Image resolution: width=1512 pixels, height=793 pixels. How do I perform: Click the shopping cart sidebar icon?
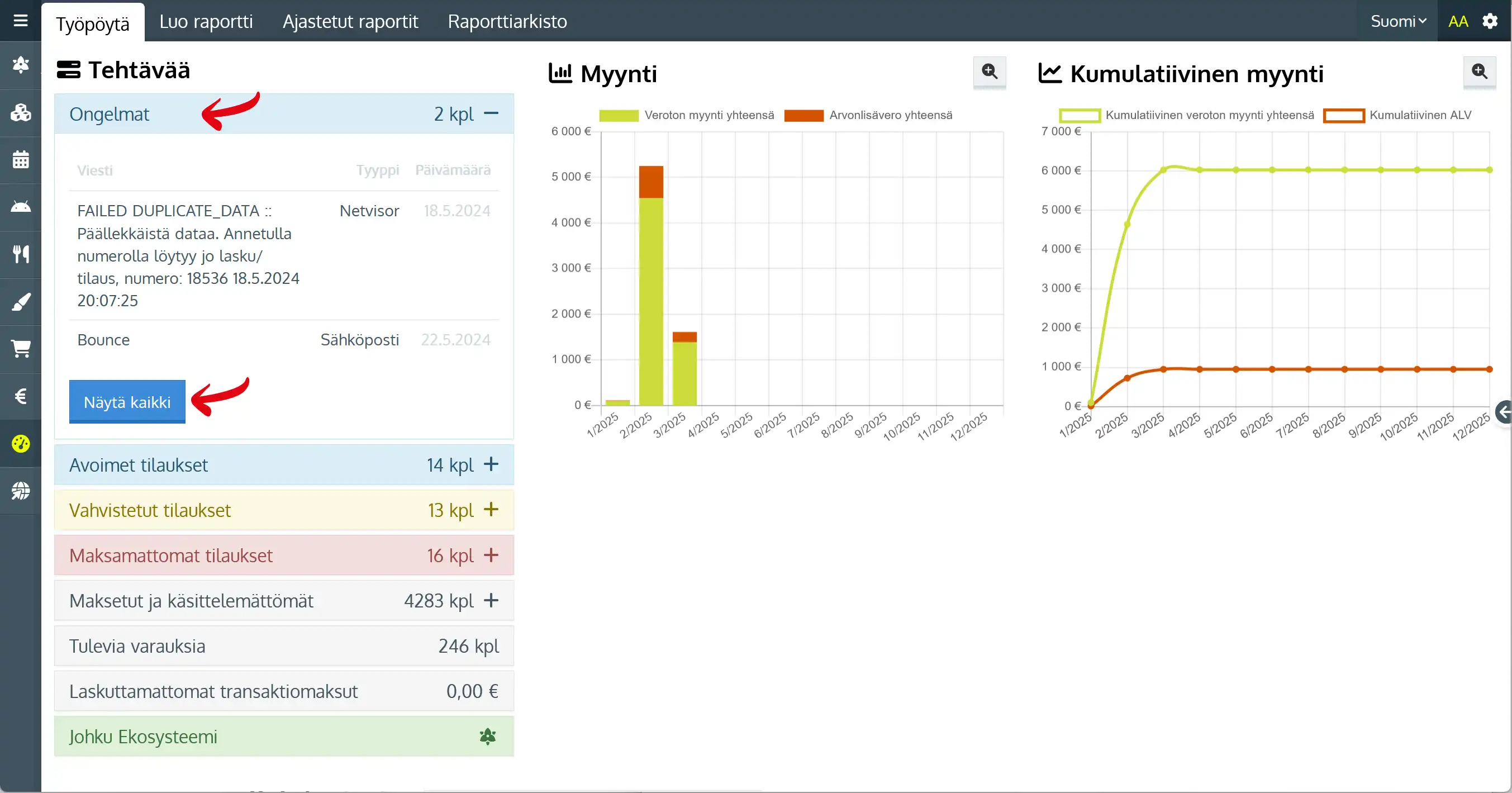[x=21, y=349]
